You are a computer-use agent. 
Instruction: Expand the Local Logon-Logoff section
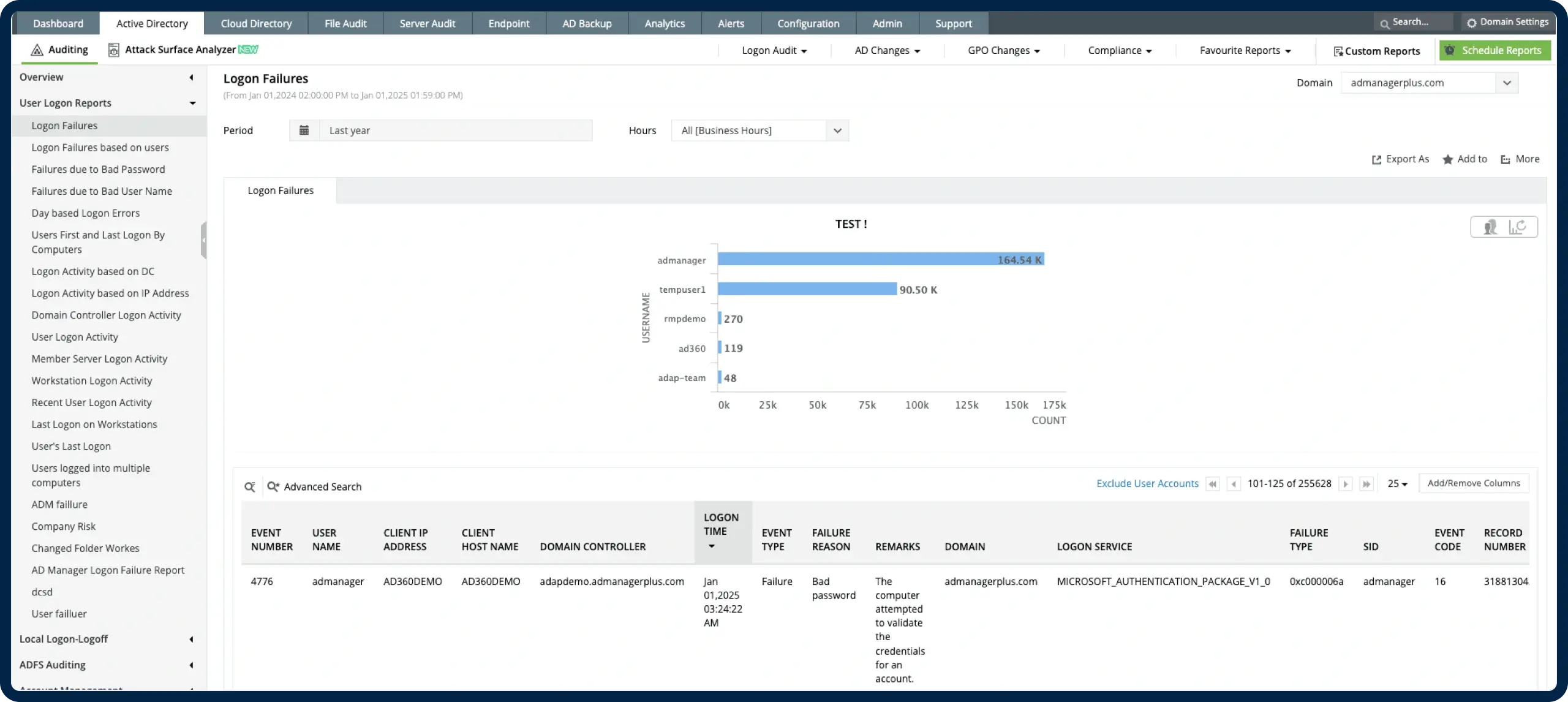[x=191, y=639]
